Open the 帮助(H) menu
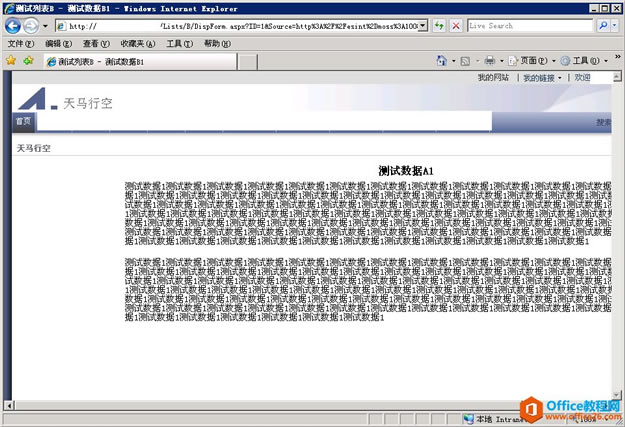Screen dimensions: 625x427 click(217, 44)
